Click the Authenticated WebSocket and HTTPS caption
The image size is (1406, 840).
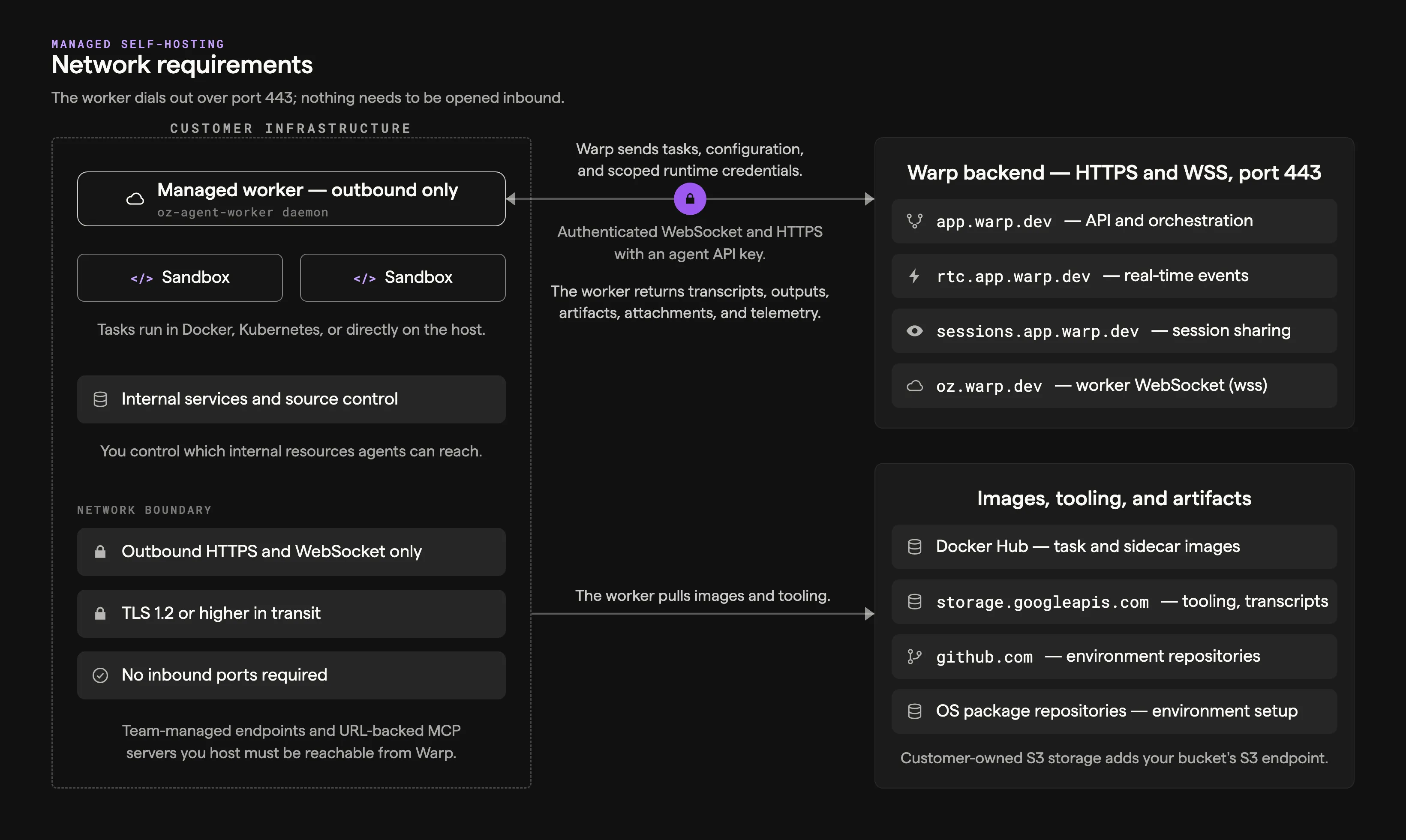click(689, 243)
